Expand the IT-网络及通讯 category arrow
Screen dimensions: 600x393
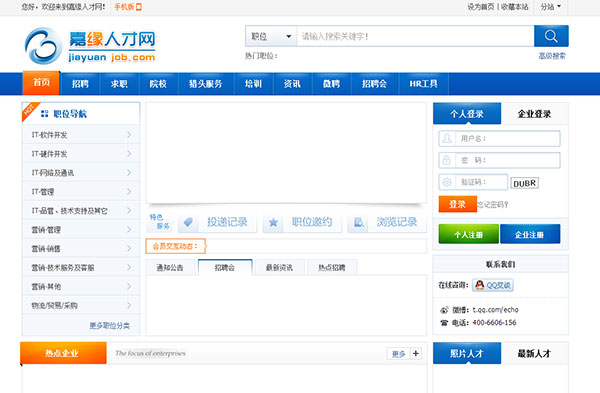(x=129, y=173)
